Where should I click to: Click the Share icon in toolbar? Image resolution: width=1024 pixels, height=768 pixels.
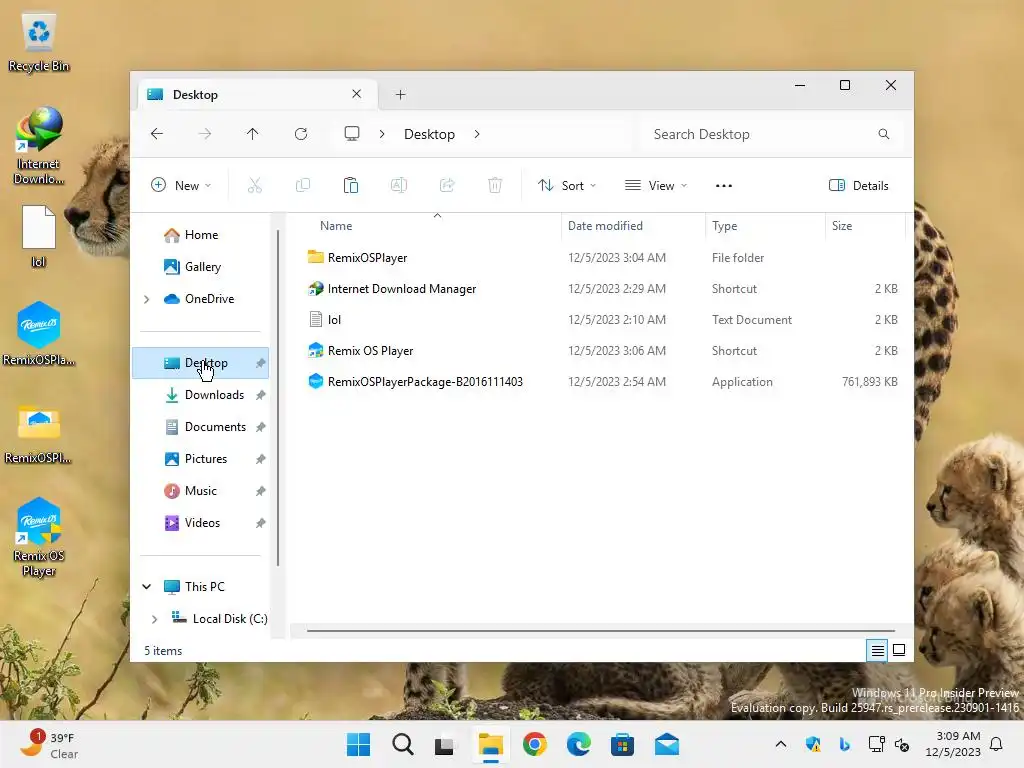click(x=447, y=185)
